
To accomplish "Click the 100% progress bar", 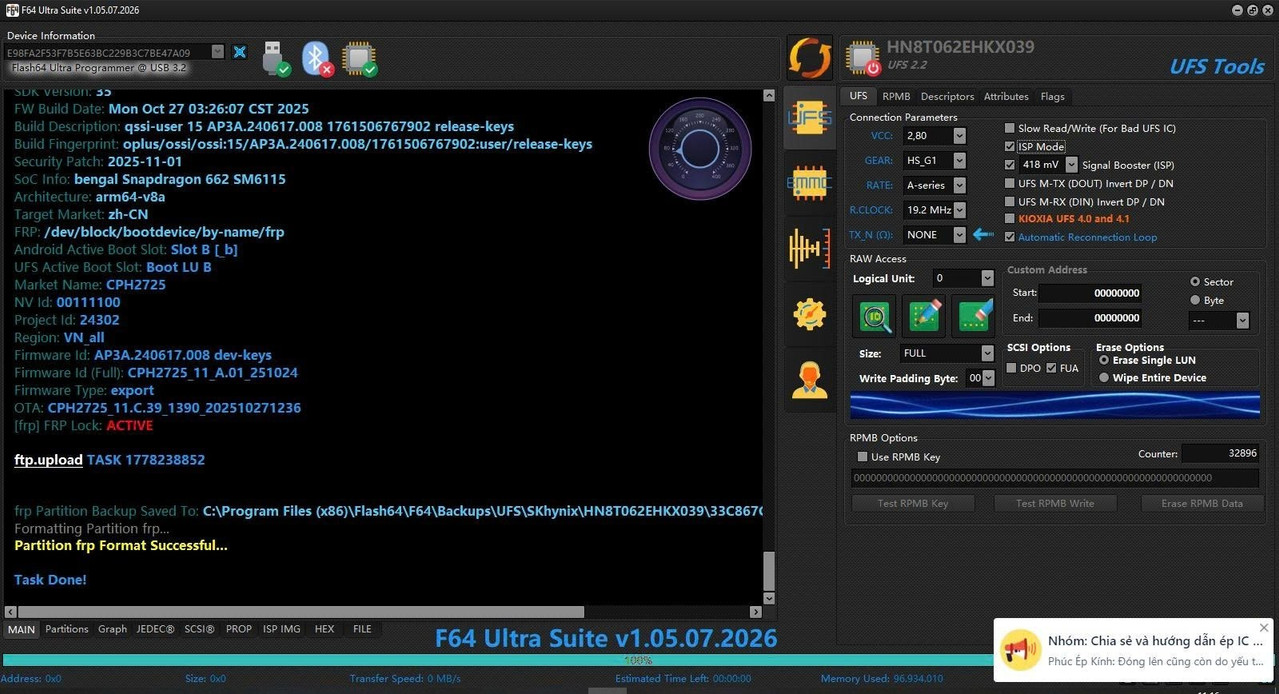I will click(x=638, y=660).
